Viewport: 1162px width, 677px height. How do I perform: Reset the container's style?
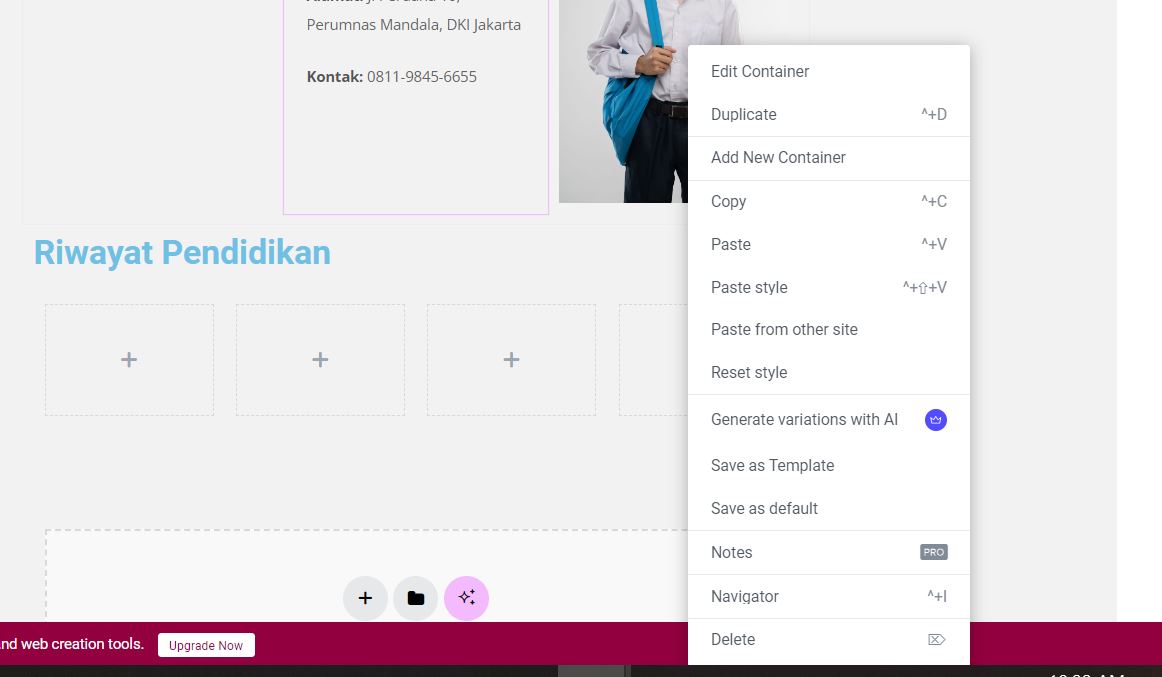coord(748,372)
